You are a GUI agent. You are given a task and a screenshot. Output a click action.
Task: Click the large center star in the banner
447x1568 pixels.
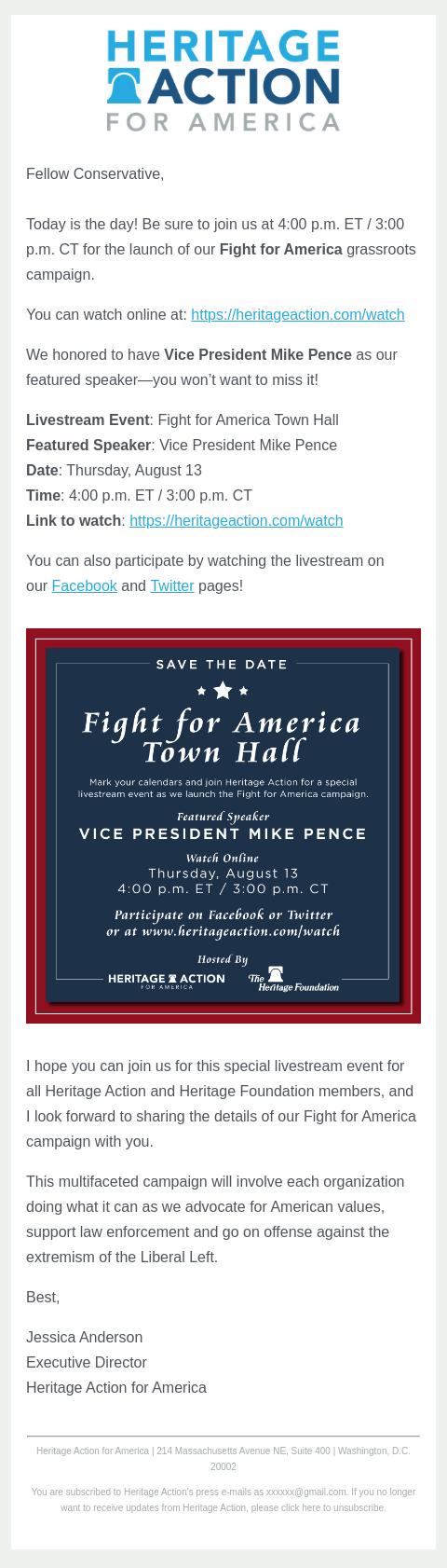[x=223, y=690]
